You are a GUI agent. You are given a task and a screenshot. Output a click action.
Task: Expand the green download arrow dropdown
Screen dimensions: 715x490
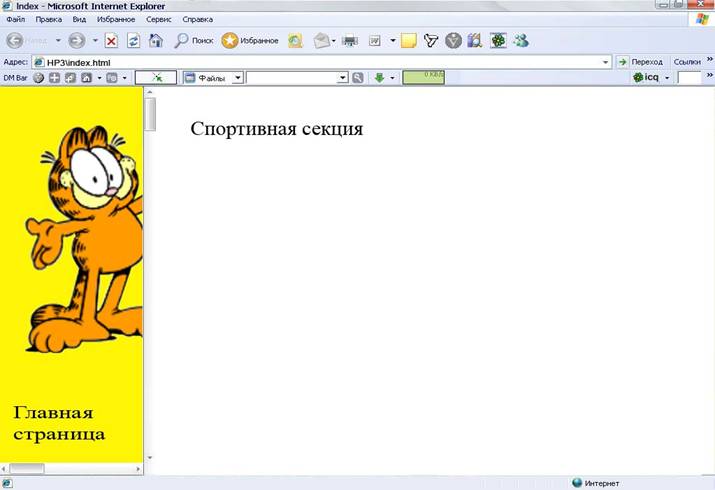pos(392,78)
